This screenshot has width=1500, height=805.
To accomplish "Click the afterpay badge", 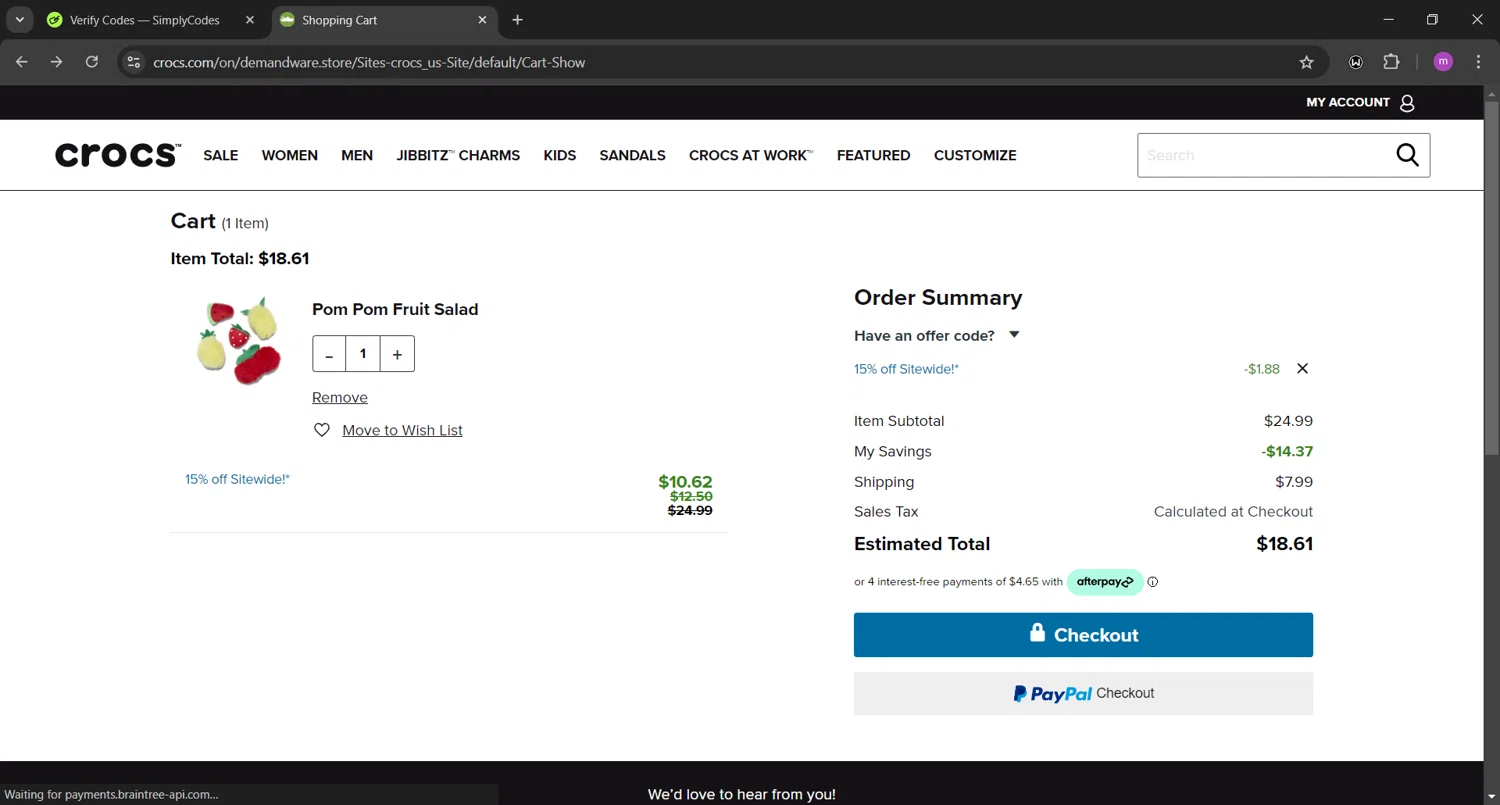I will (x=1105, y=582).
